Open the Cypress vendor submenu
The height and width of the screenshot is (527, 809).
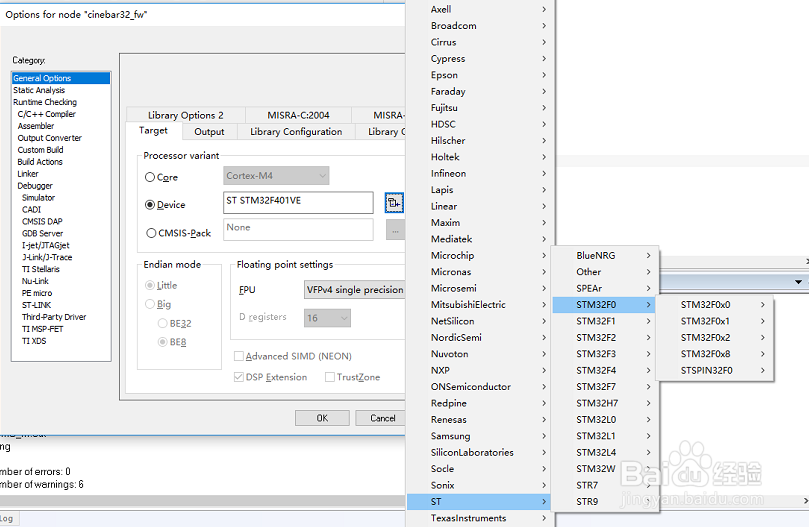point(479,59)
